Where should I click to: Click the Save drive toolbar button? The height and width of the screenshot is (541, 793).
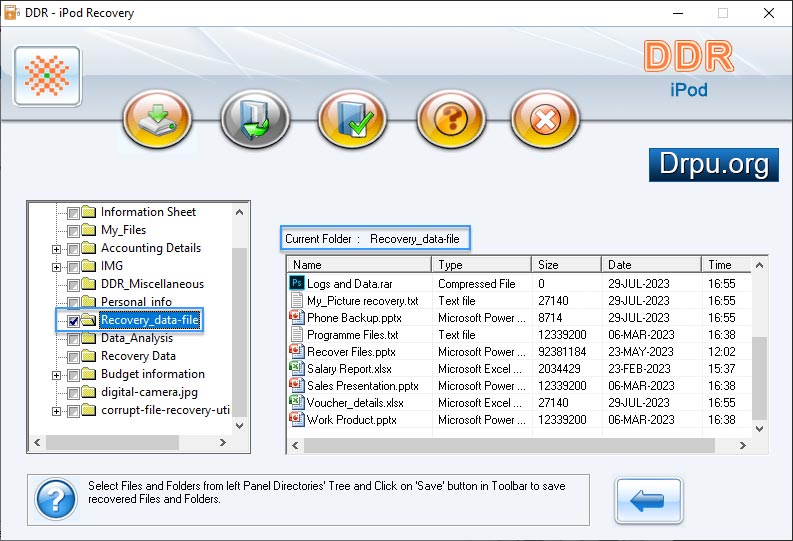point(158,119)
